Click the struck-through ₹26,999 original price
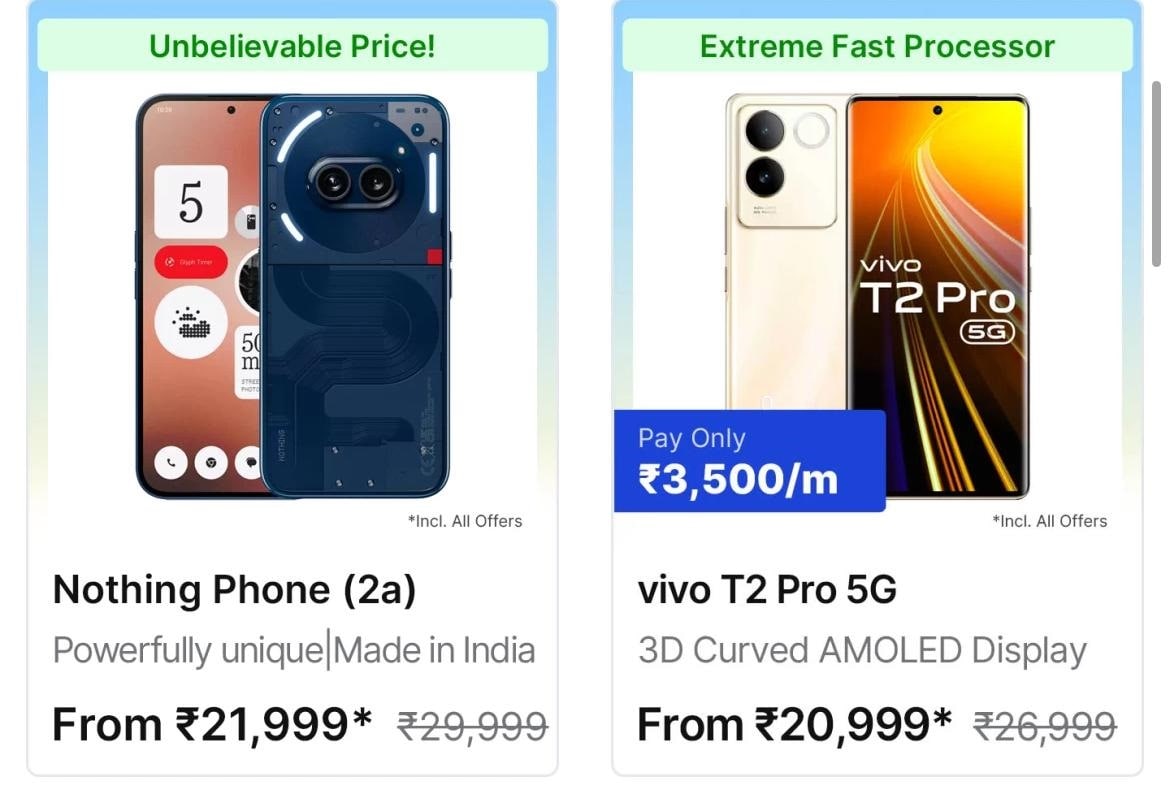The image size is (1170, 806). pyautogui.click(x=1045, y=726)
